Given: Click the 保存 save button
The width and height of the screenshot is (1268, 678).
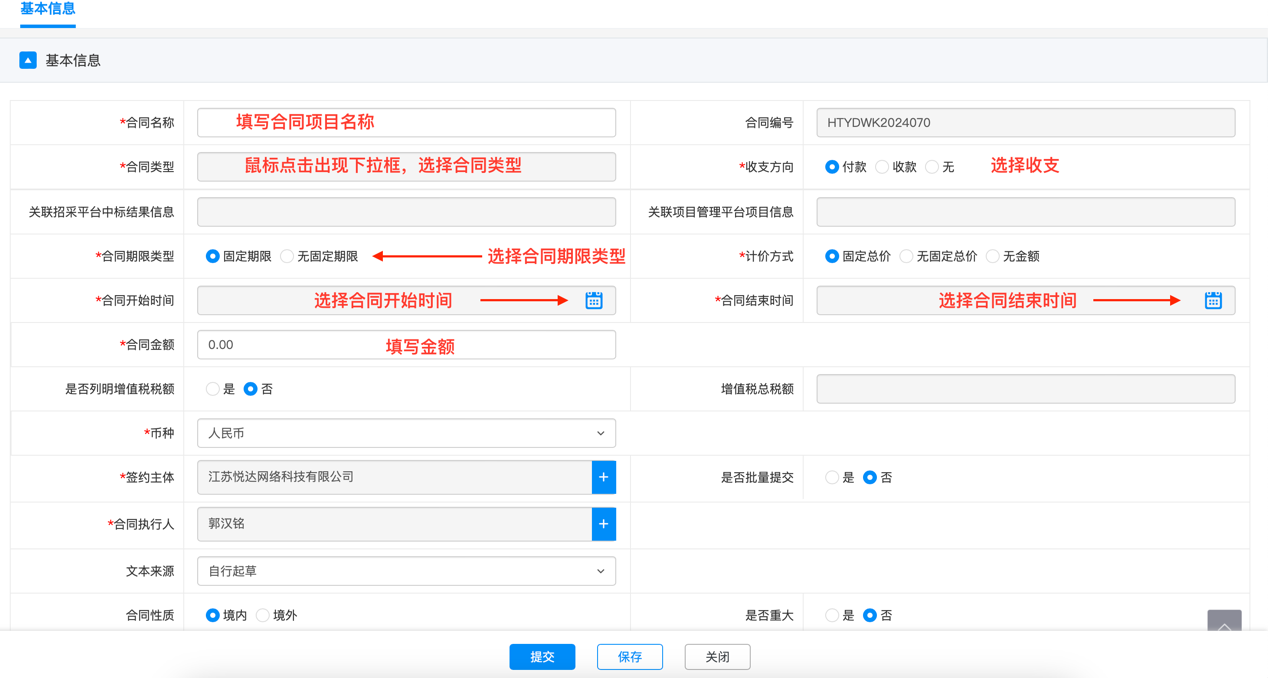Looking at the screenshot, I should coord(629,656).
